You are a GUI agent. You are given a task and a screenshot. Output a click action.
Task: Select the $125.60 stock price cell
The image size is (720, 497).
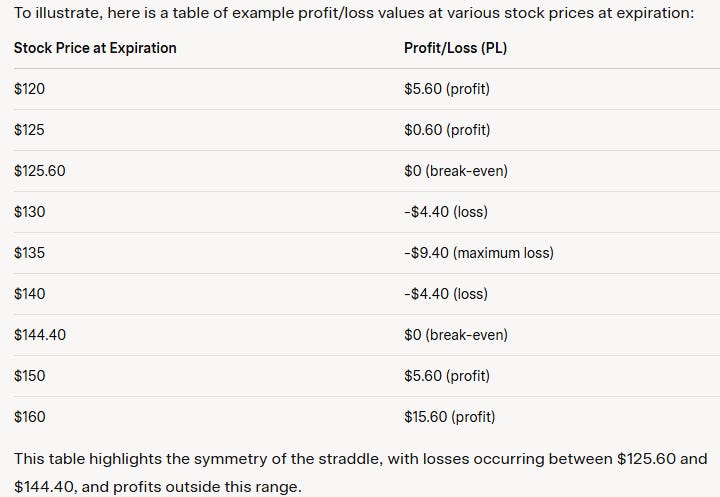point(40,171)
